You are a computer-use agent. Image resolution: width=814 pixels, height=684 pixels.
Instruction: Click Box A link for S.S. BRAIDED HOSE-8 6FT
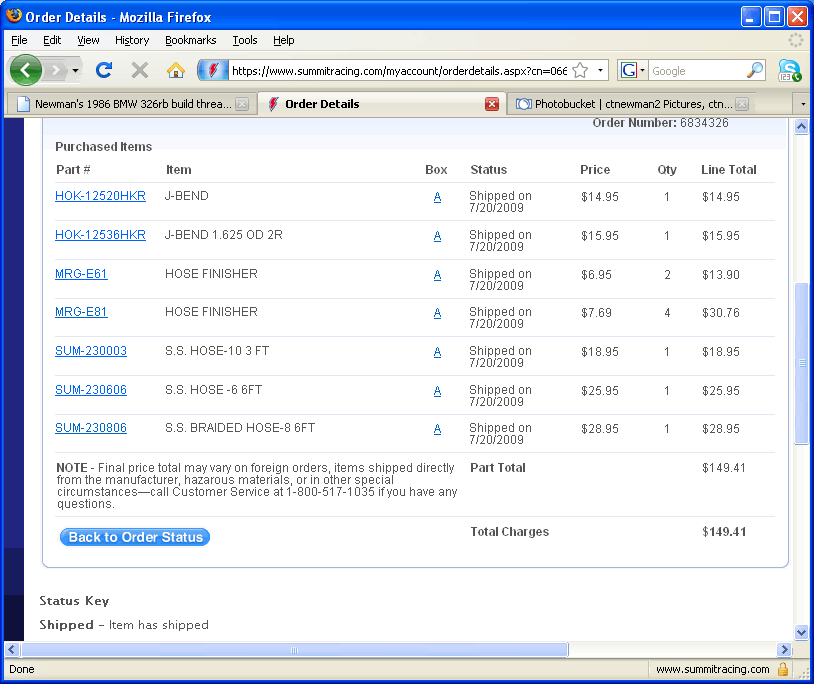pos(437,429)
